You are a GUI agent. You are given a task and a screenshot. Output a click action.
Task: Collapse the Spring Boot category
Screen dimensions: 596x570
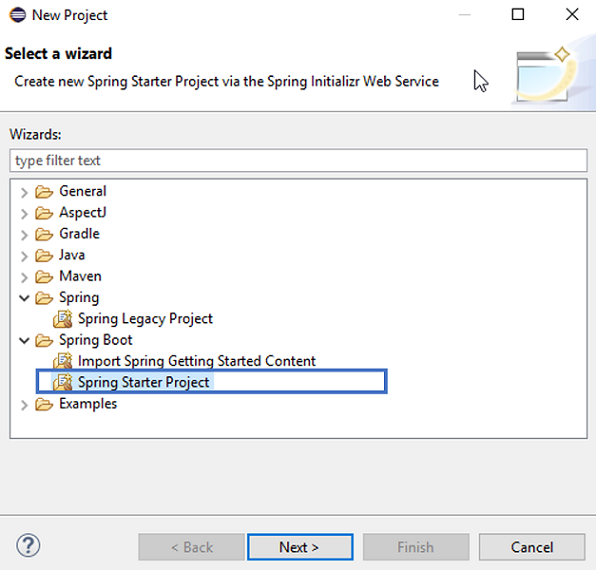tap(24, 341)
